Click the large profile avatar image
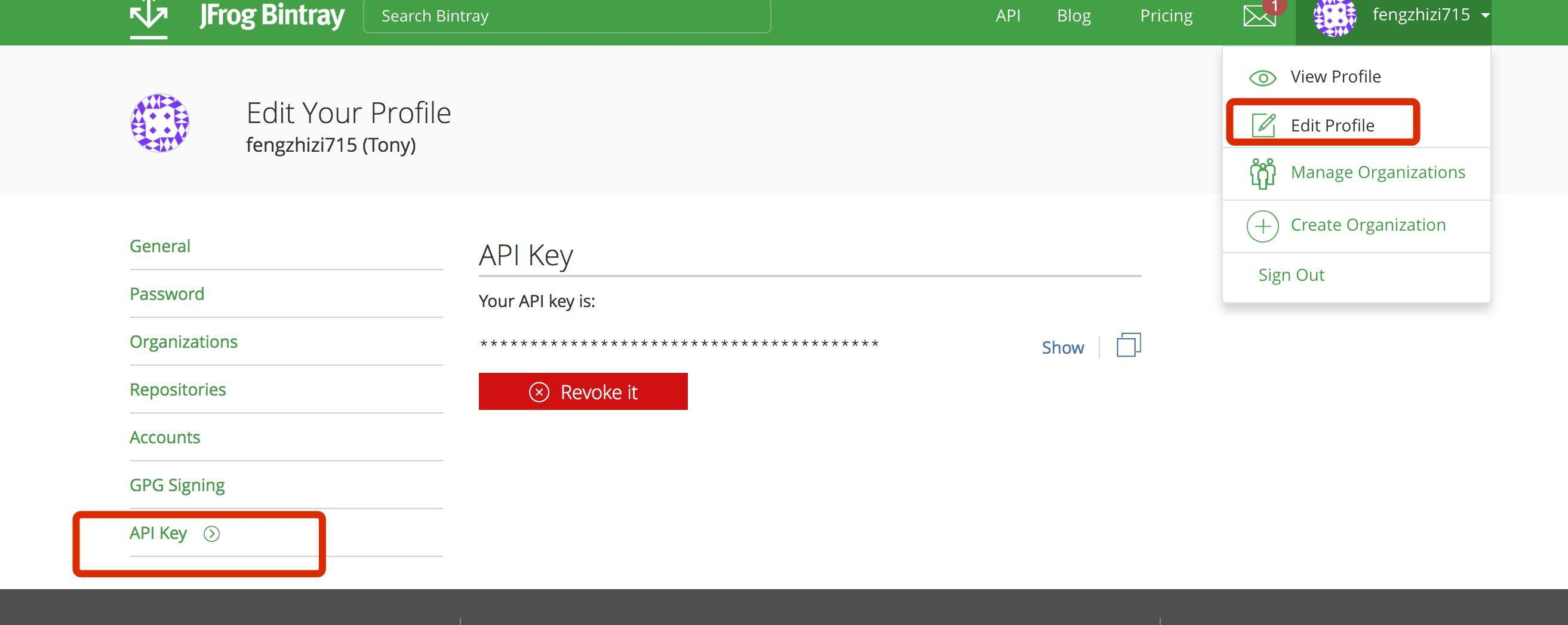This screenshot has height=625, width=1568. click(160, 122)
